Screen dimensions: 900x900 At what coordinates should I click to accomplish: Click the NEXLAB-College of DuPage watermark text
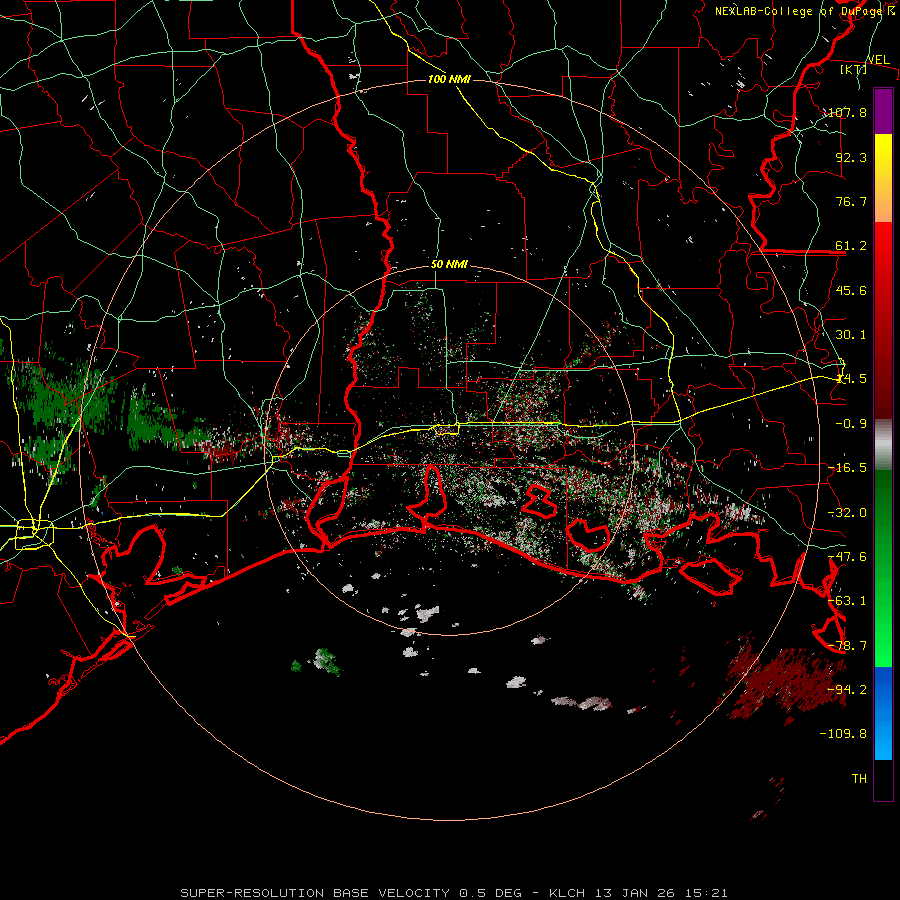(805, 11)
